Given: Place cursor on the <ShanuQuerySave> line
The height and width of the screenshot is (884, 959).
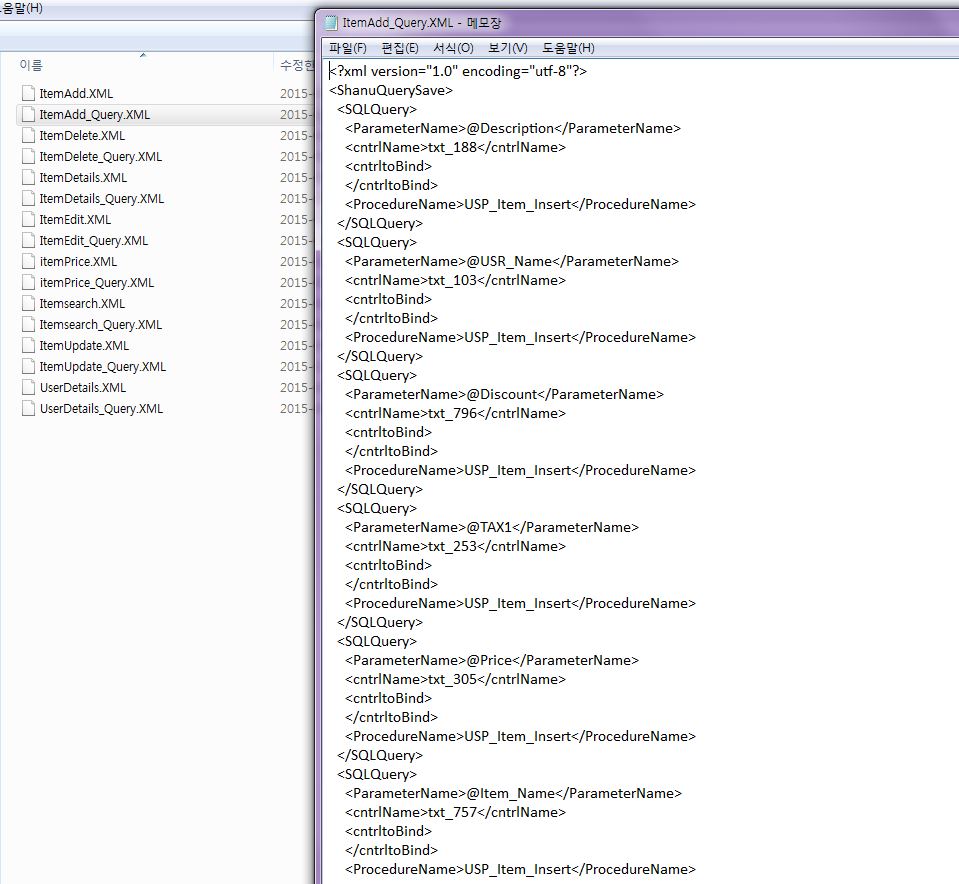Looking at the screenshot, I should click(x=391, y=90).
